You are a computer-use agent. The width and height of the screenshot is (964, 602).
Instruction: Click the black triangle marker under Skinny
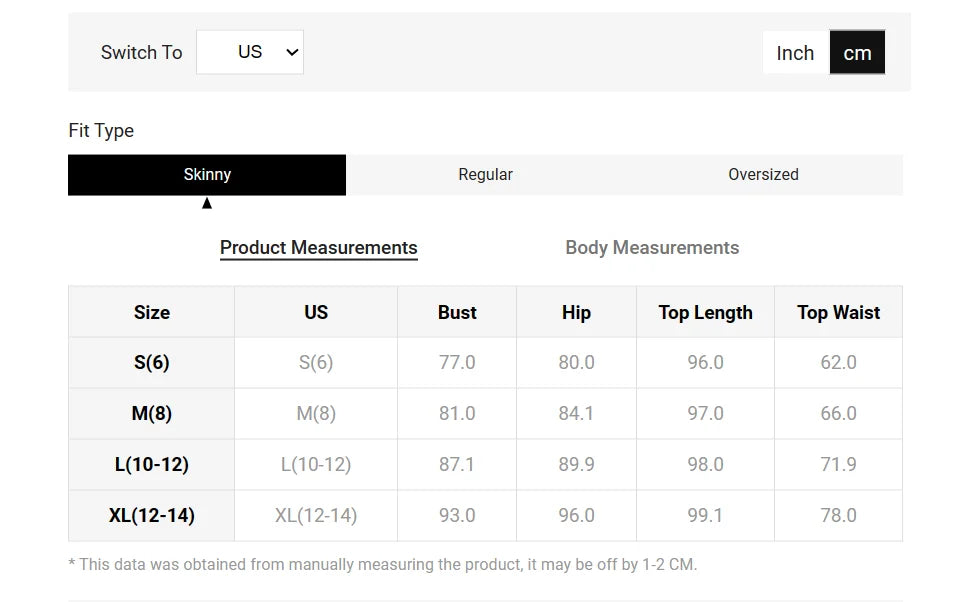pyautogui.click(x=207, y=203)
